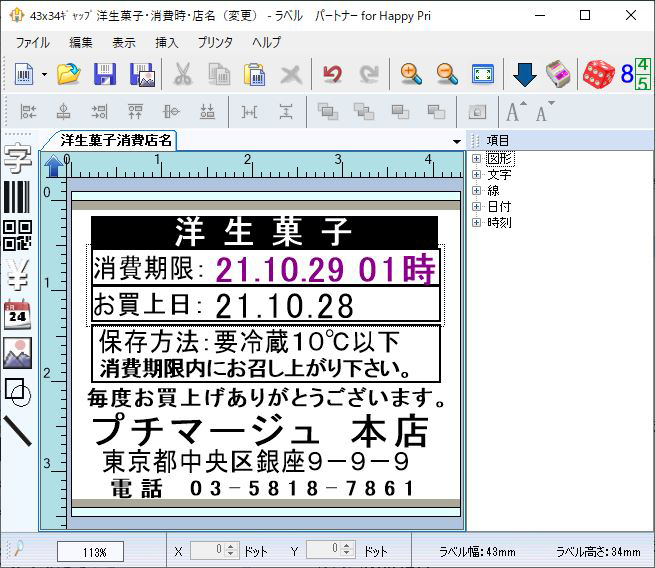
Task: Create a new label document
Action: [24, 74]
